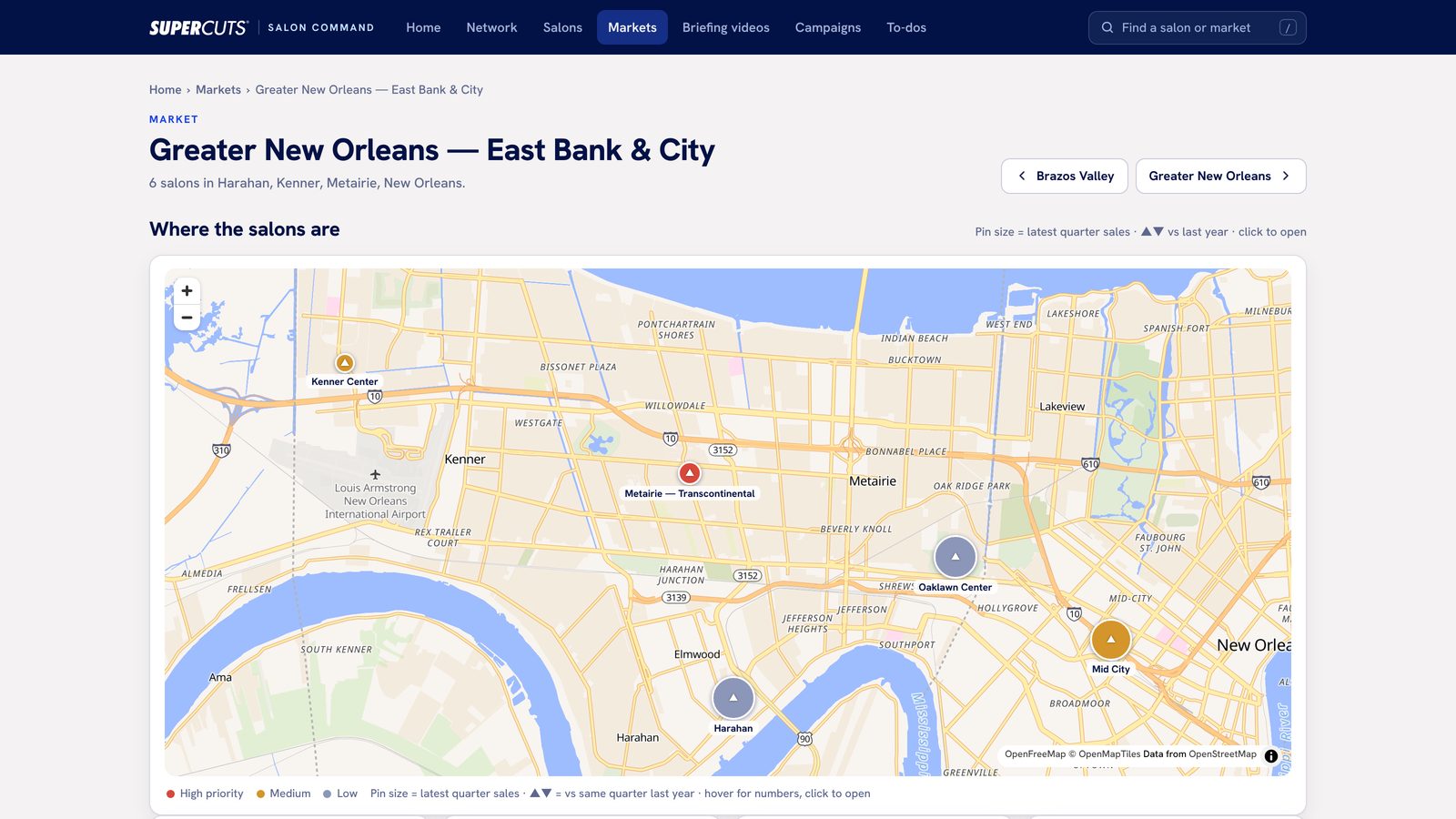Select the Markets nav tab
Image resolution: width=1456 pixels, height=819 pixels.
(632, 27)
